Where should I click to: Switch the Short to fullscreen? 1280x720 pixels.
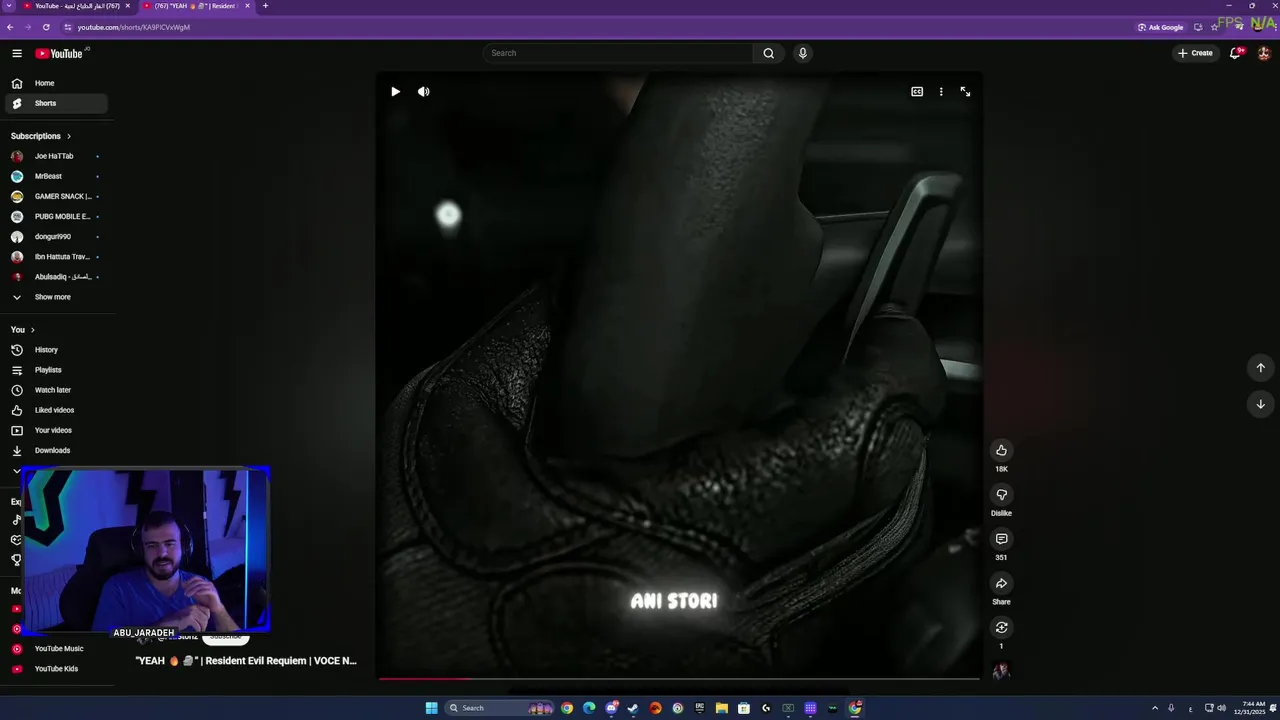coord(965,91)
